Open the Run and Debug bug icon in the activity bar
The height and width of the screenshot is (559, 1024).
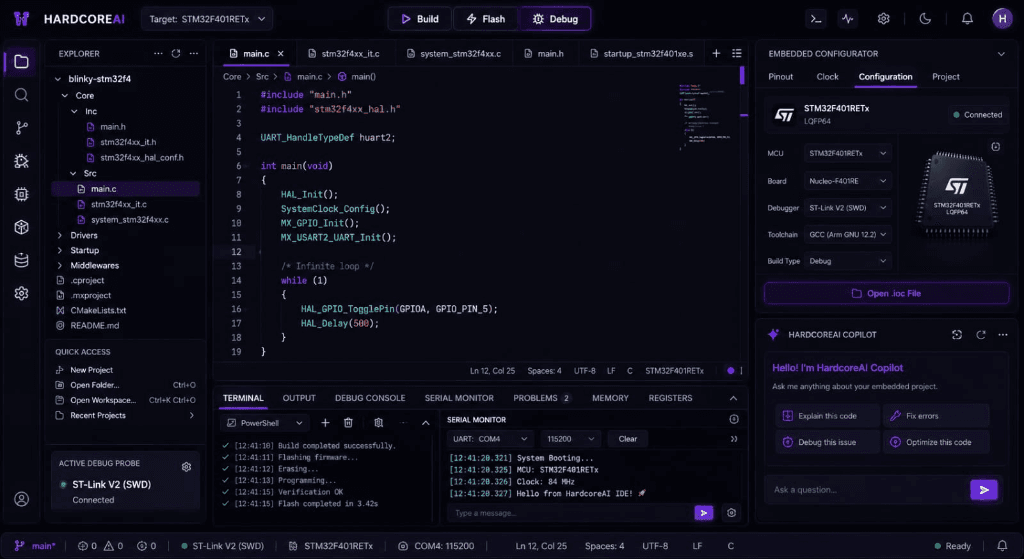click(22, 161)
